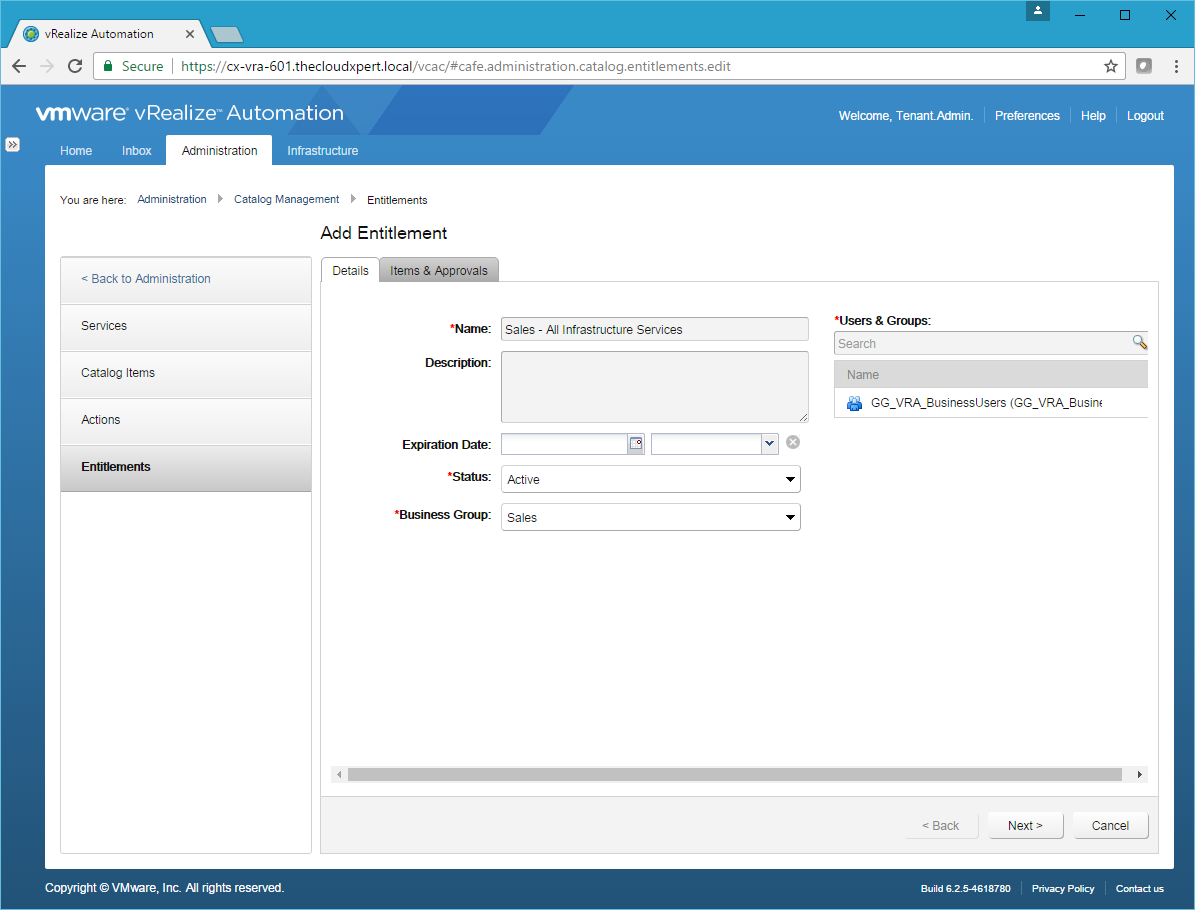Open the Logout link in the header
Image resolution: width=1195 pixels, height=910 pixels.
[x=1145, y=116]
